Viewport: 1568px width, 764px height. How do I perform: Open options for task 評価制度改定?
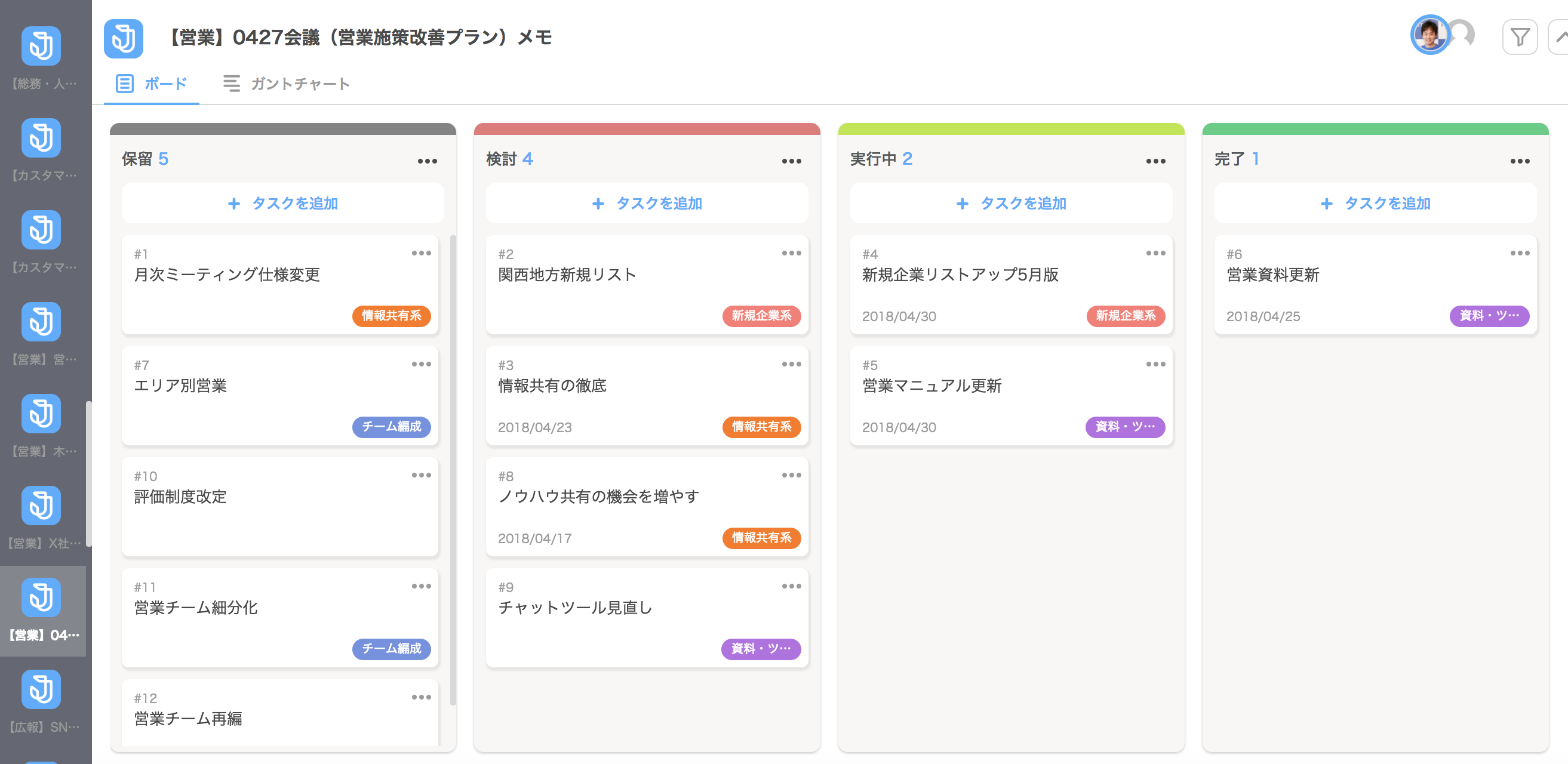click(421, 475)
